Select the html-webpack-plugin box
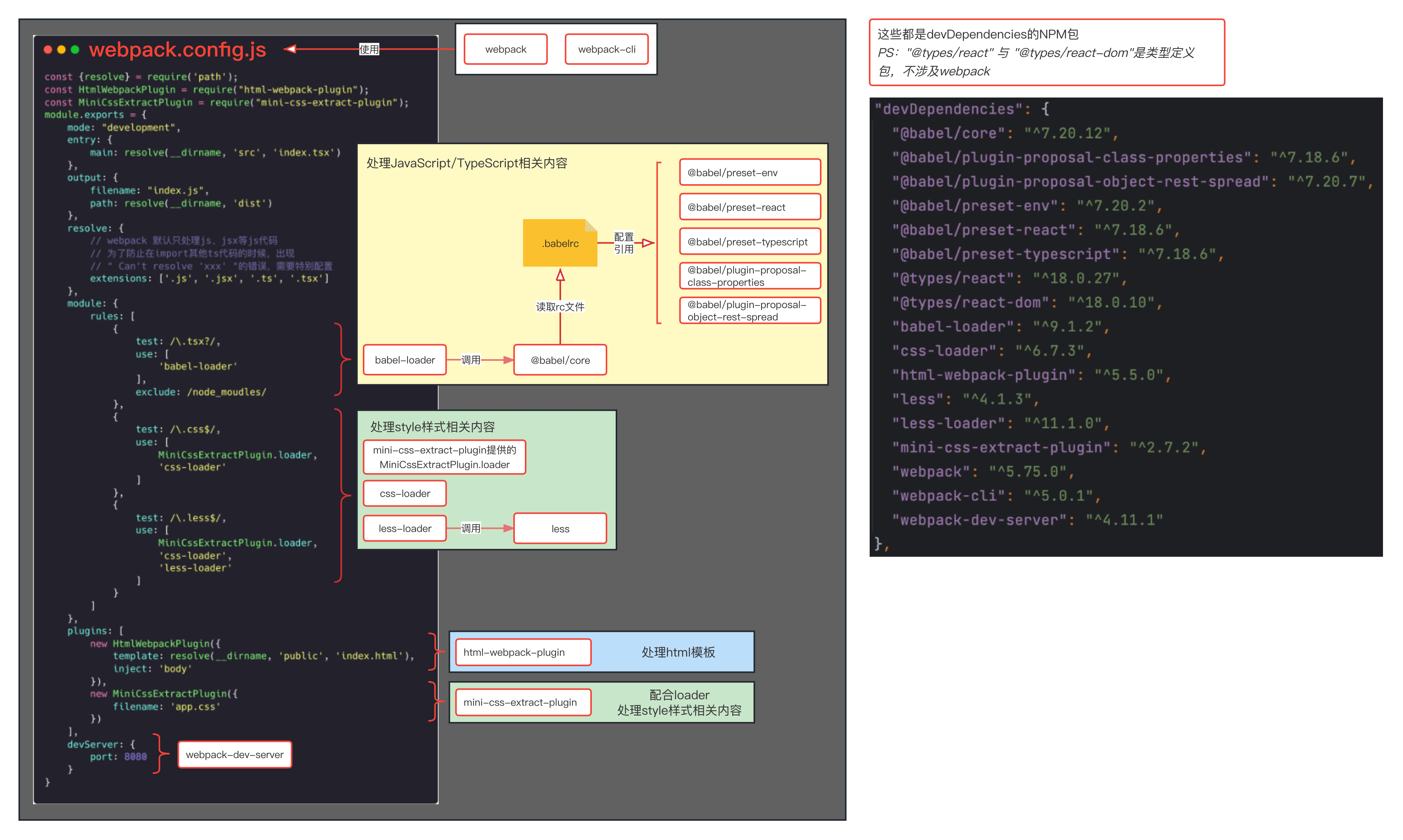The height and width of the screenshot is (840, 1403). point(524,652)
